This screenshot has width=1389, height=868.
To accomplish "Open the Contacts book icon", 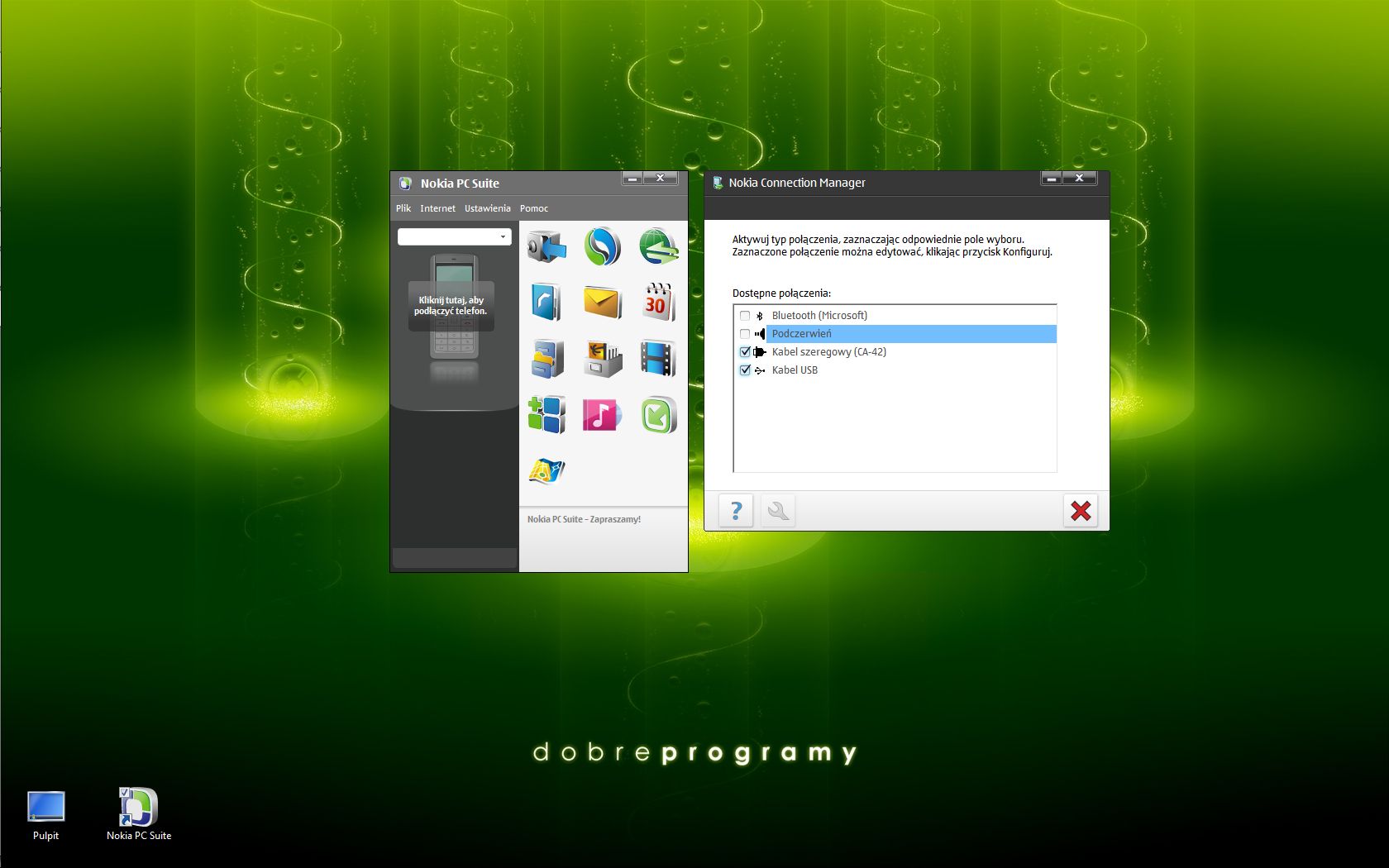I will coord(547,302).
